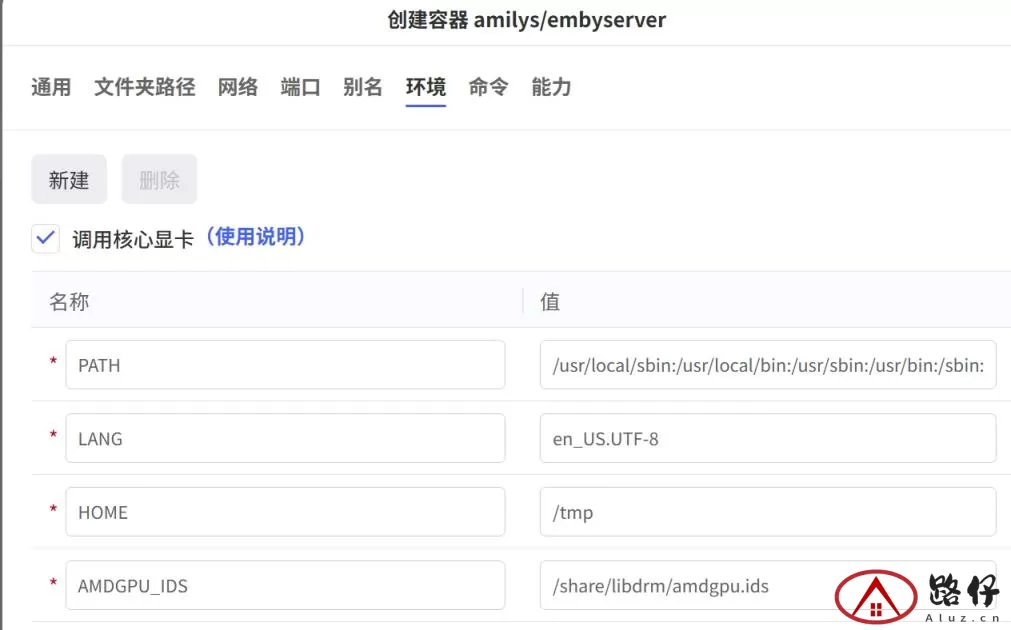Select the 环境 tab

pos(425,87)
